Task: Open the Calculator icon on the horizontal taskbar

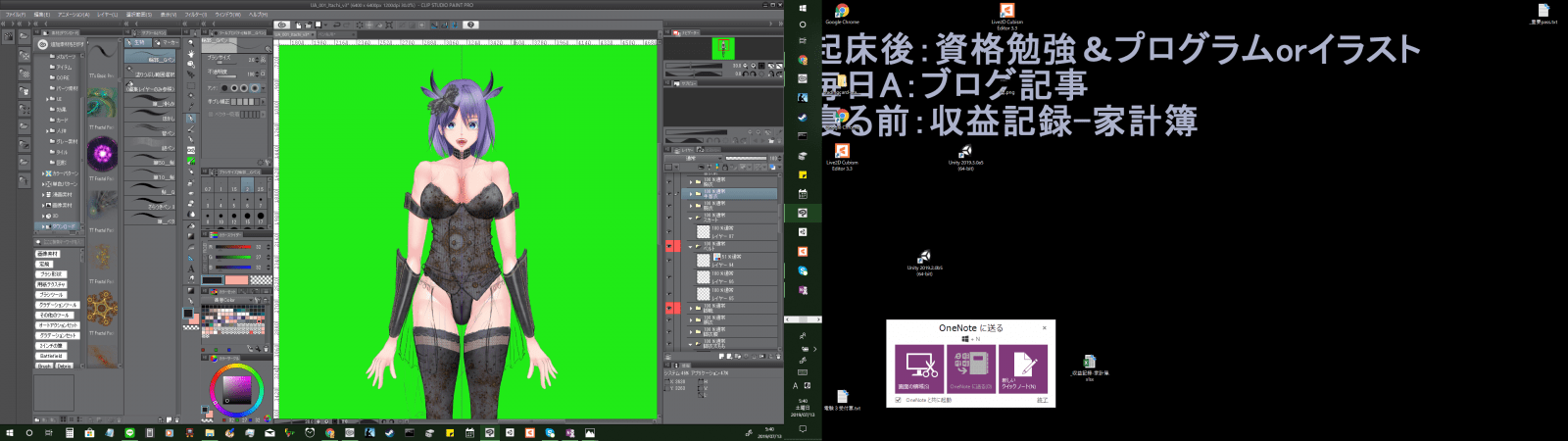Action: 70,432
